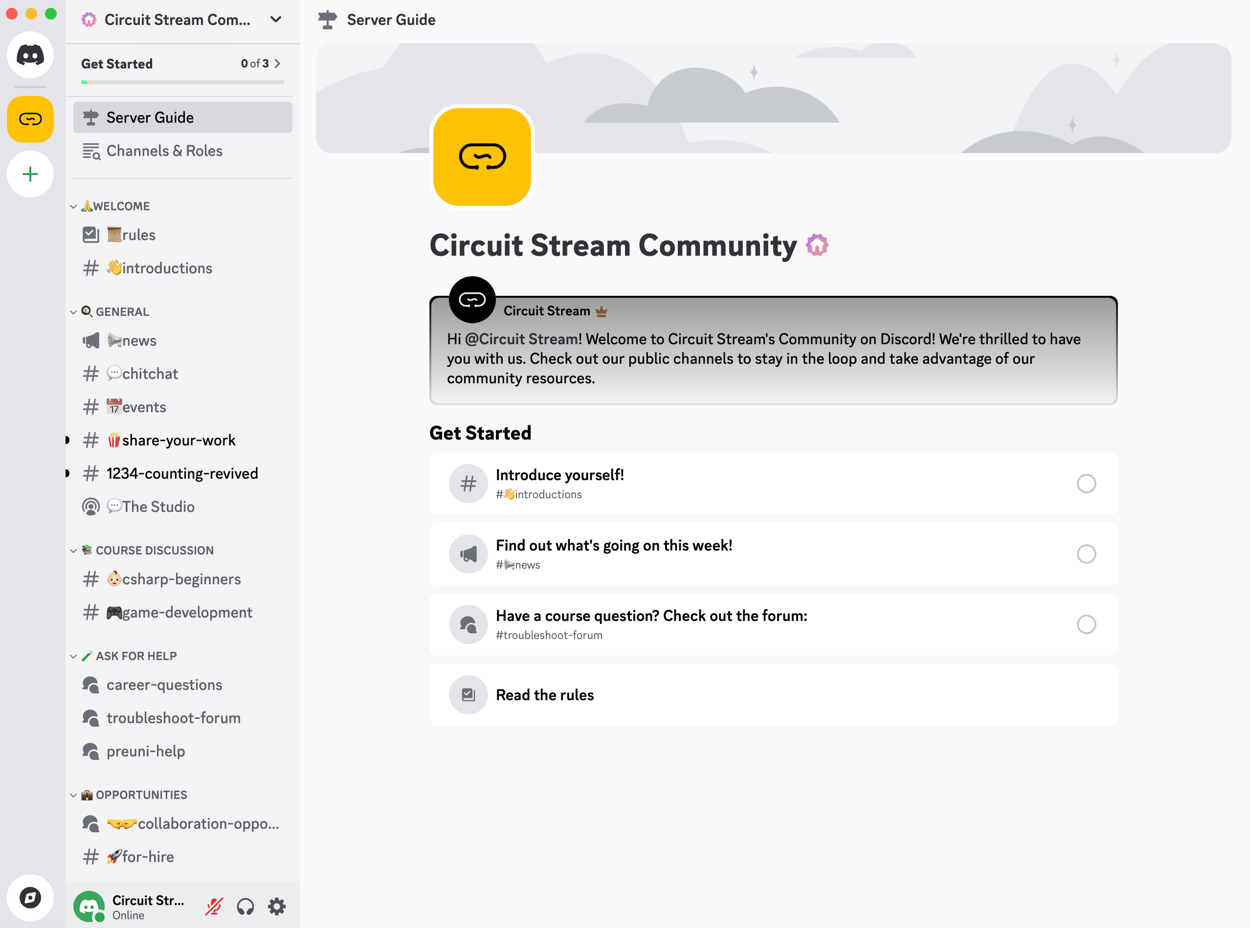Select the Circuit Stream server icon in sidebar

coord(30,119)
